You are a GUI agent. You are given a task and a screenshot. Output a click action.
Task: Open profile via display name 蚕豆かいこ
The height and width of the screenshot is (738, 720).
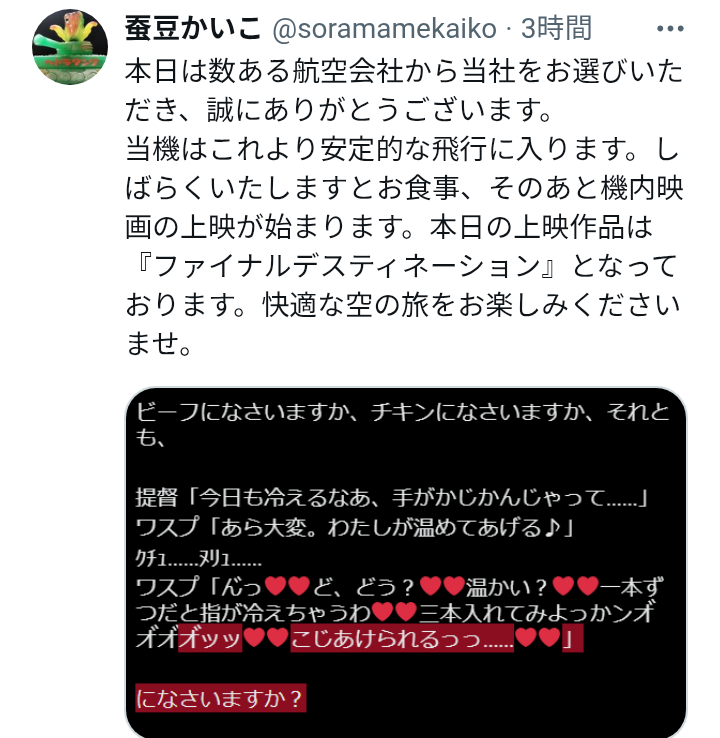pos(193,29)
